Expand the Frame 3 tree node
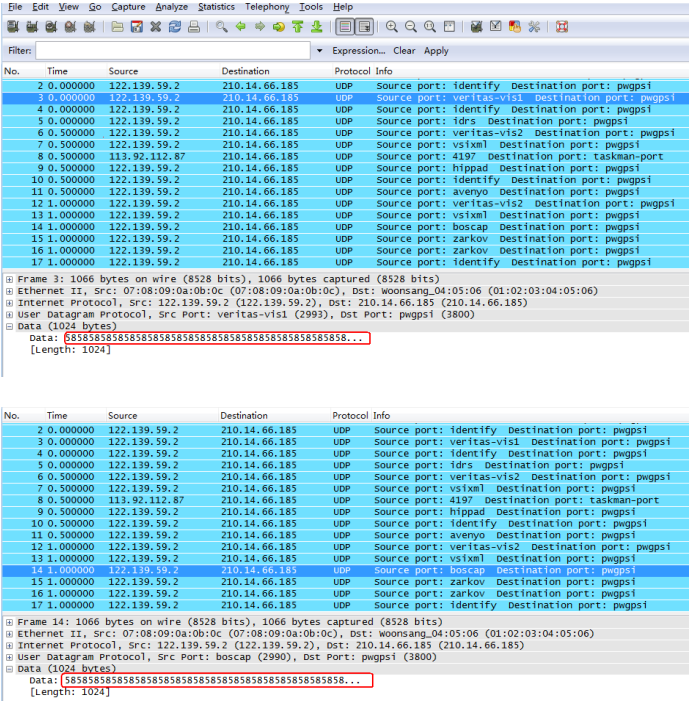The image size is (689, 701). pyautogui.click(x=9, y=279)
